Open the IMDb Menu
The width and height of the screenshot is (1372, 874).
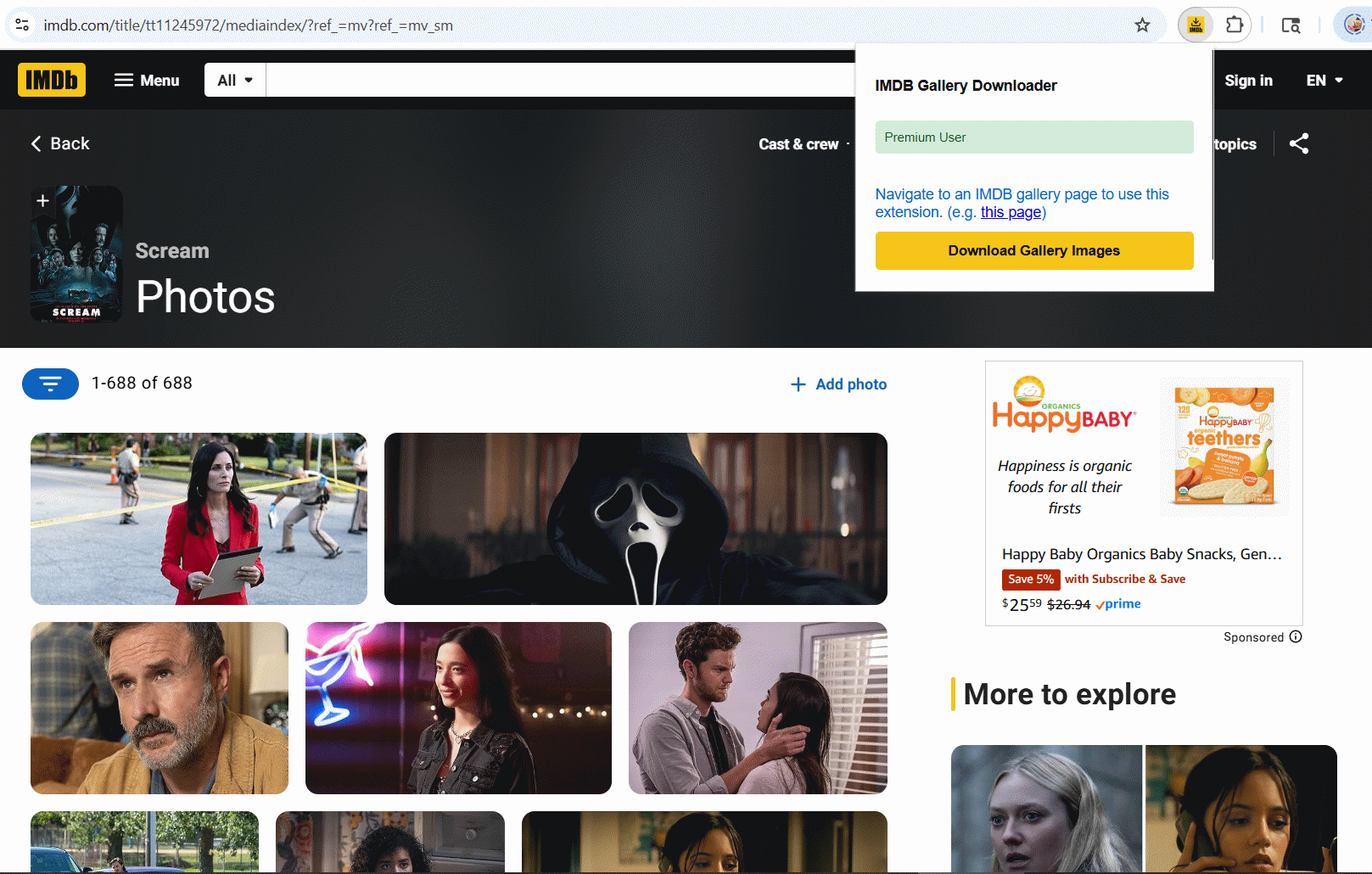(147, 80)
